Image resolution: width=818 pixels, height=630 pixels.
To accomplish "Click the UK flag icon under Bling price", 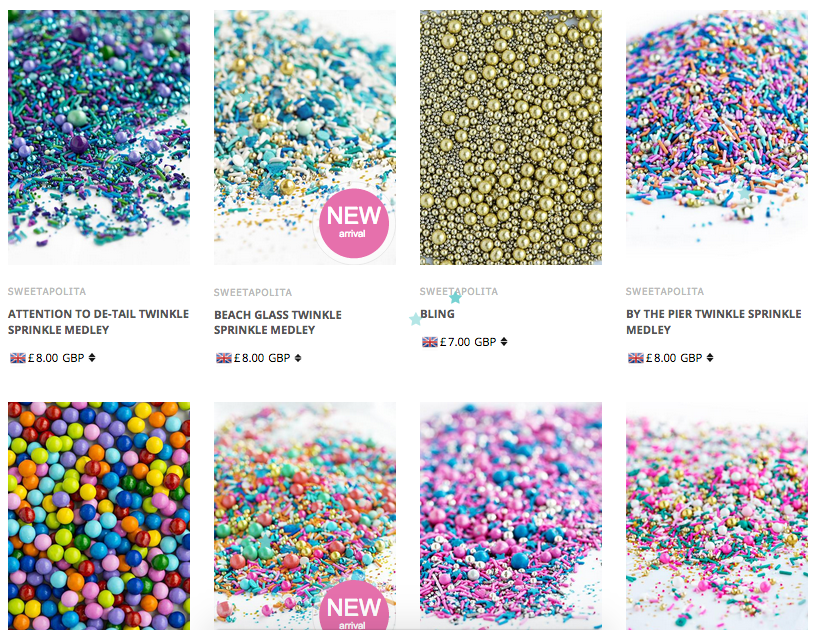I will [430, 342].
